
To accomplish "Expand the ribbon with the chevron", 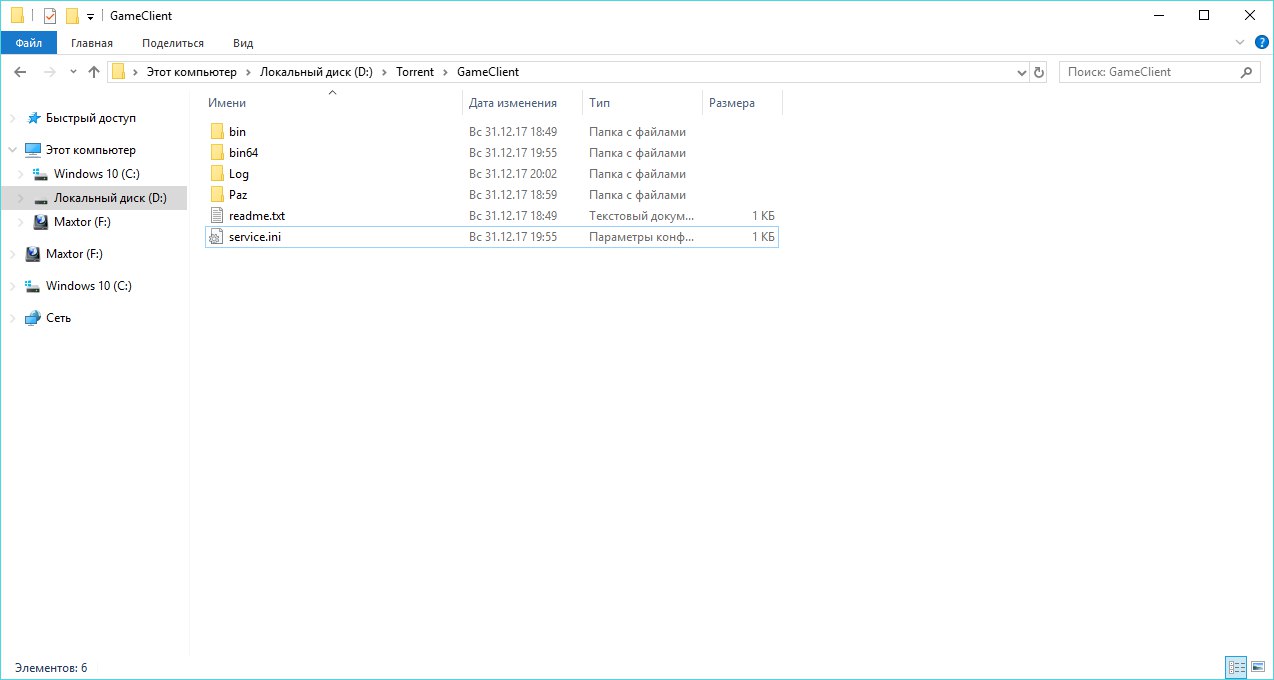I will pos(1240,42).
